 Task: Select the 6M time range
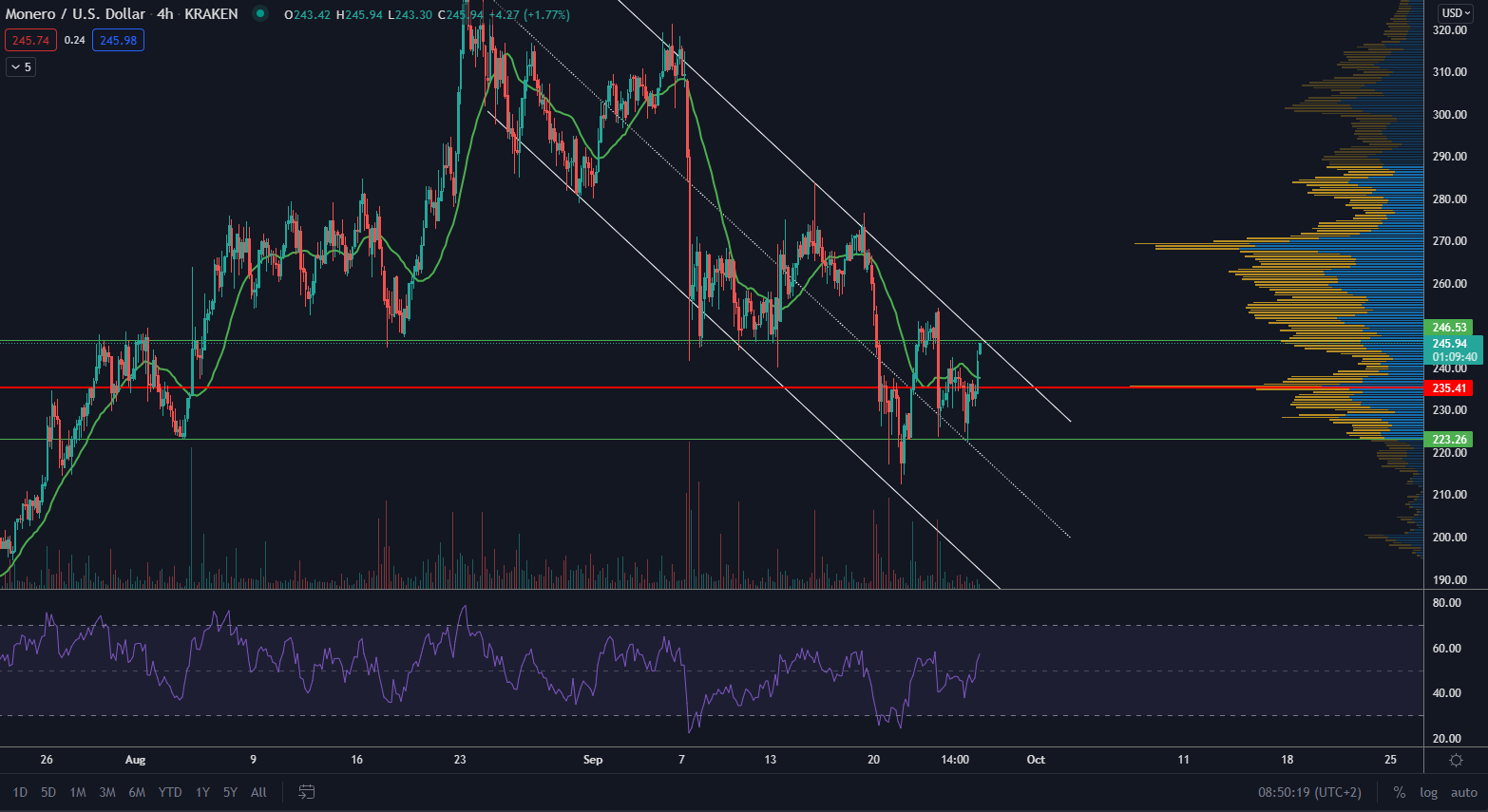pyautogui.click(x=137, y=792)
